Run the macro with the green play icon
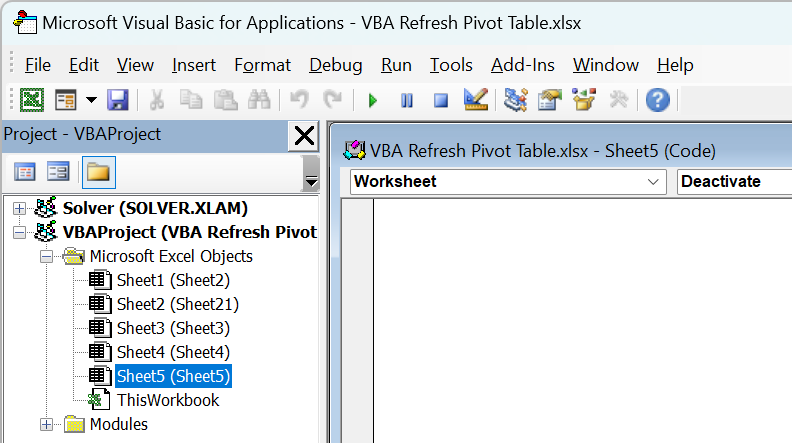This screenshot has height=443, width=792. (373, 101)
